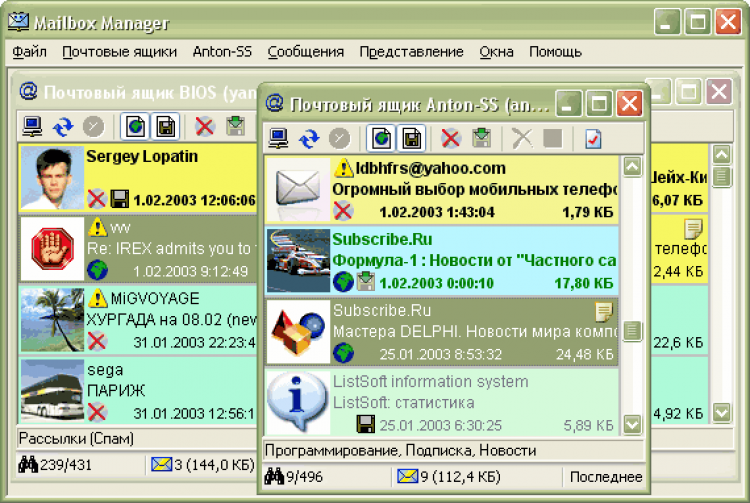Click refresh arrows in BIOS mailbox toolbar
This screenshot has height=503, width=750.
pyautogui.click(x=63, y=127)
